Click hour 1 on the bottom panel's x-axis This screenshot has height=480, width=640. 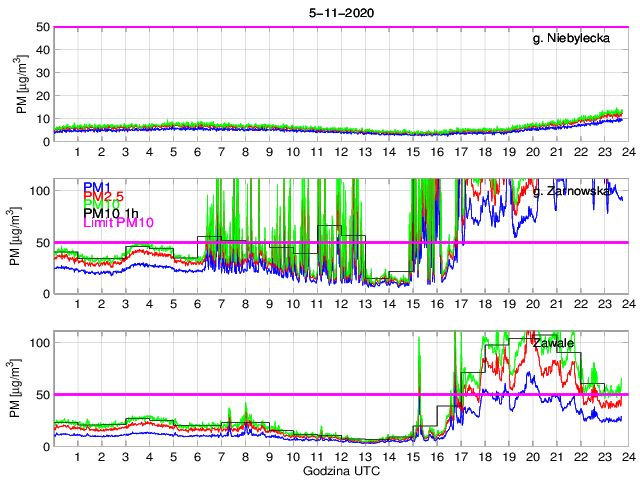[78, 457]
